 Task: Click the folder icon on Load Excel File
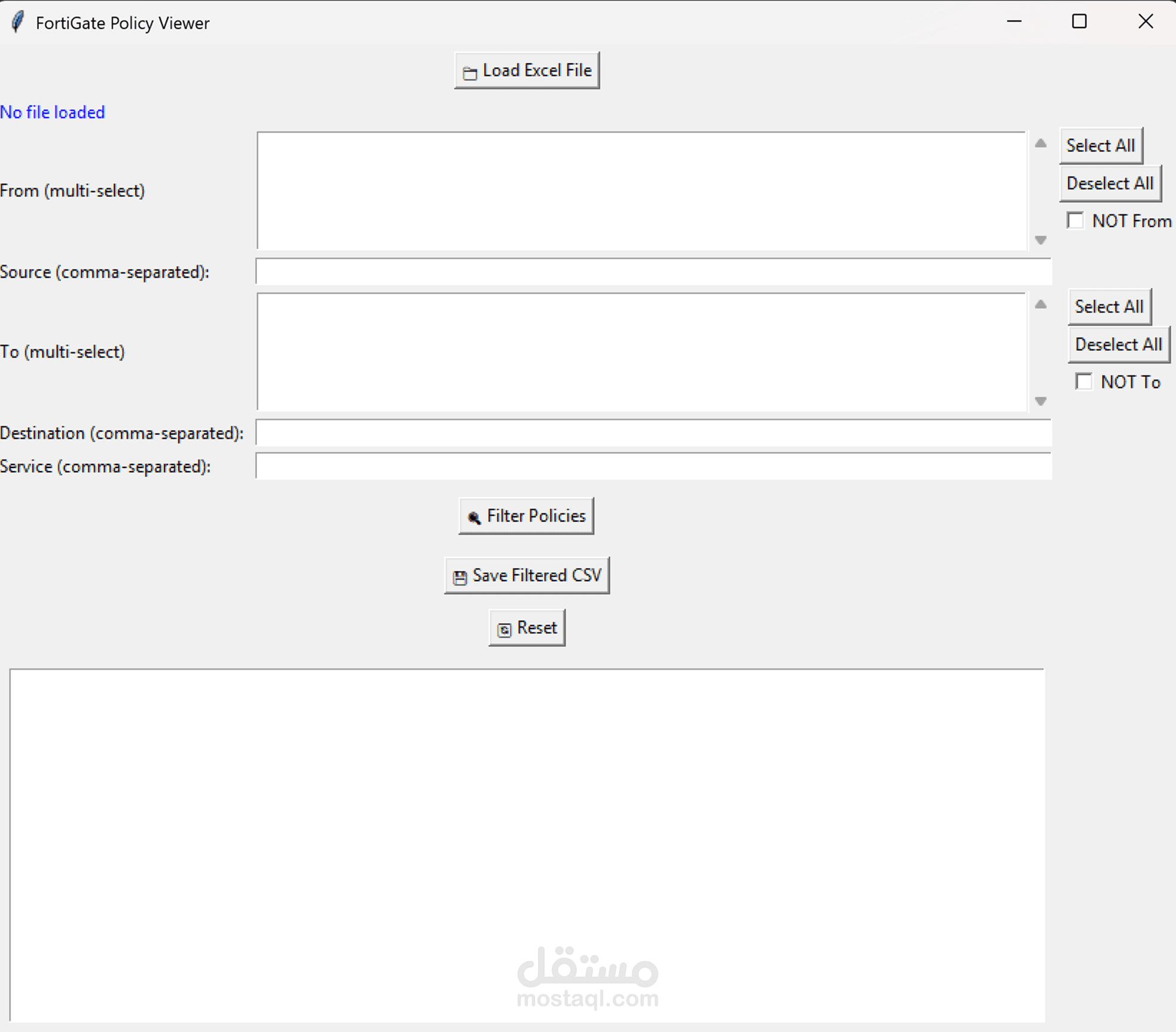pos(470,73)
